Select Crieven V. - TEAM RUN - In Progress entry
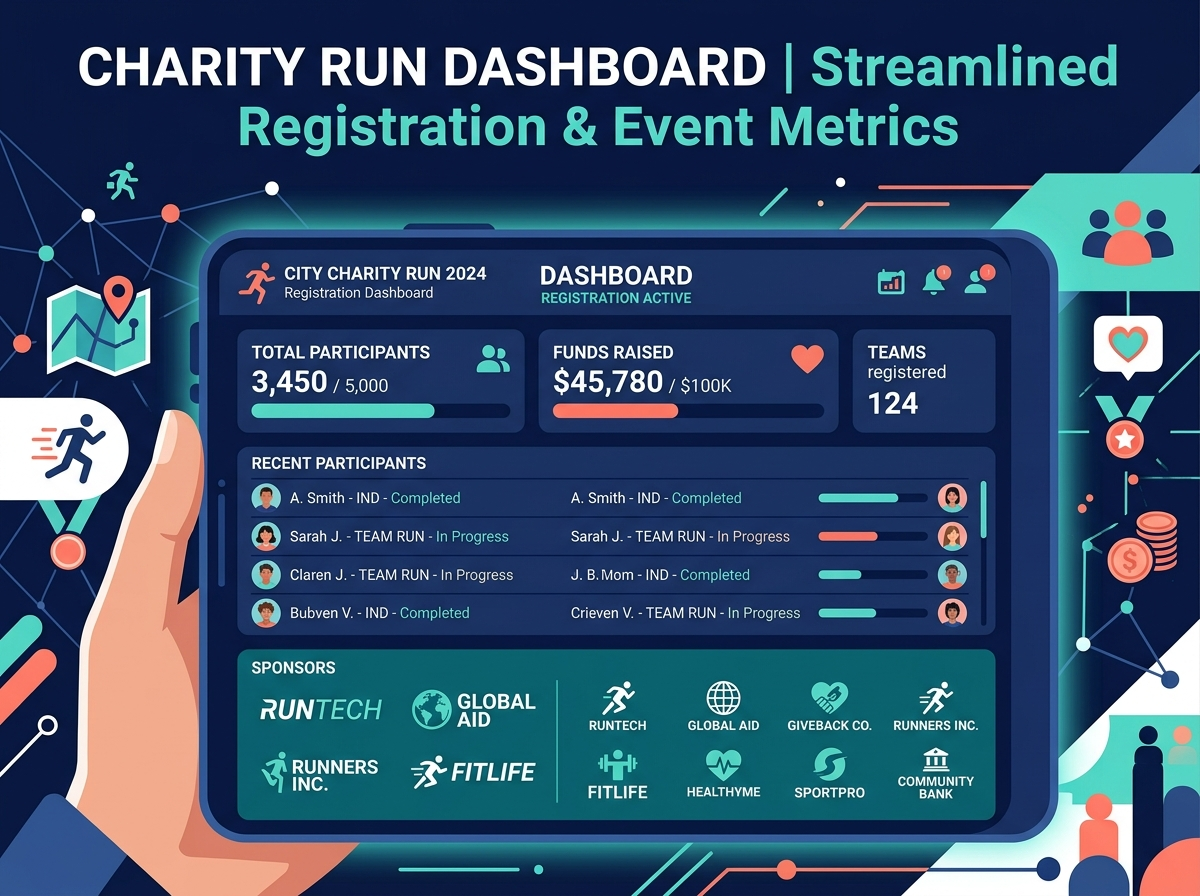Screen dimensions: 1200x896 tap(685, 613)
